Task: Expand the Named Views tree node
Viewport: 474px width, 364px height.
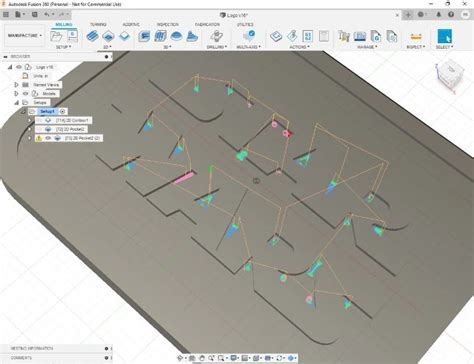Action: click(16, 85)
